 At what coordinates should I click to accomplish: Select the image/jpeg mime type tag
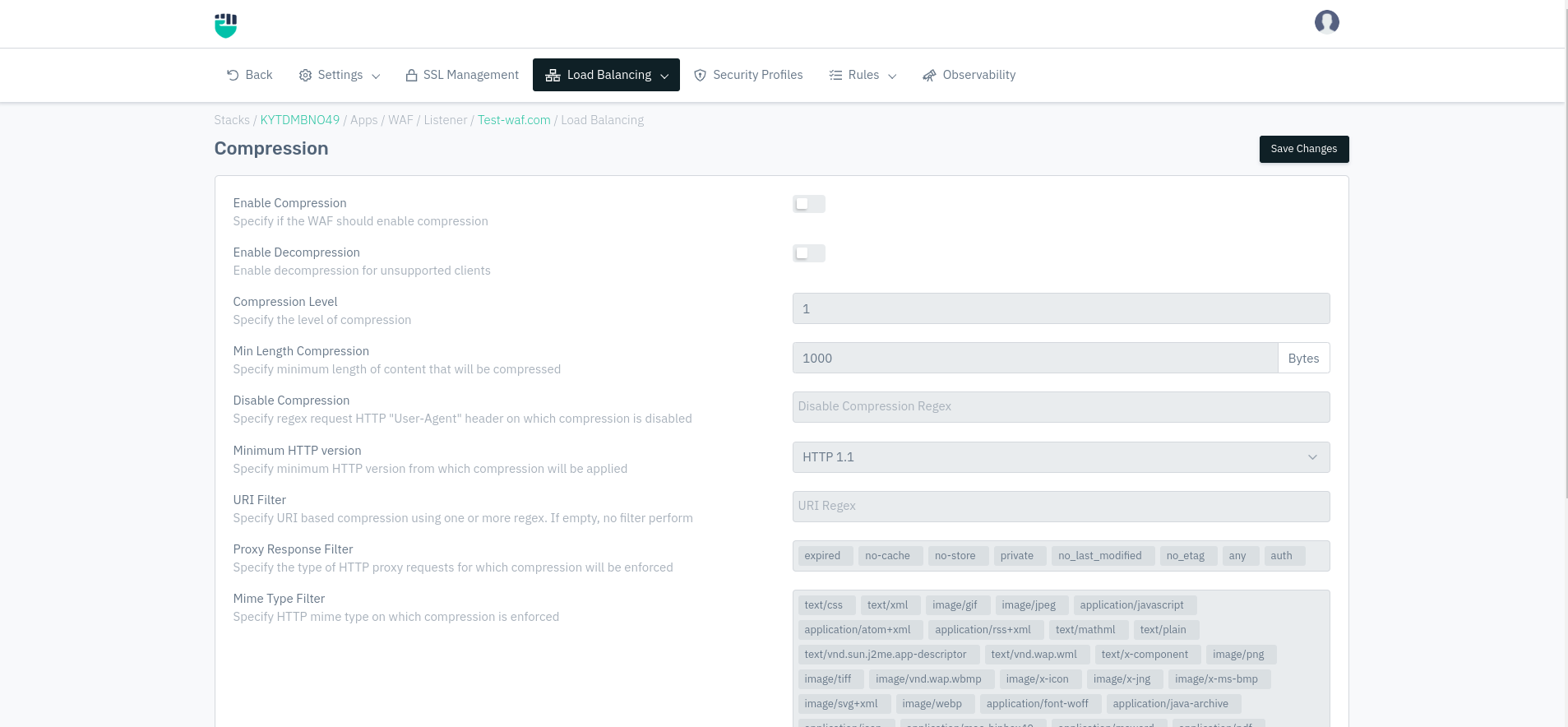(1032, 605)
